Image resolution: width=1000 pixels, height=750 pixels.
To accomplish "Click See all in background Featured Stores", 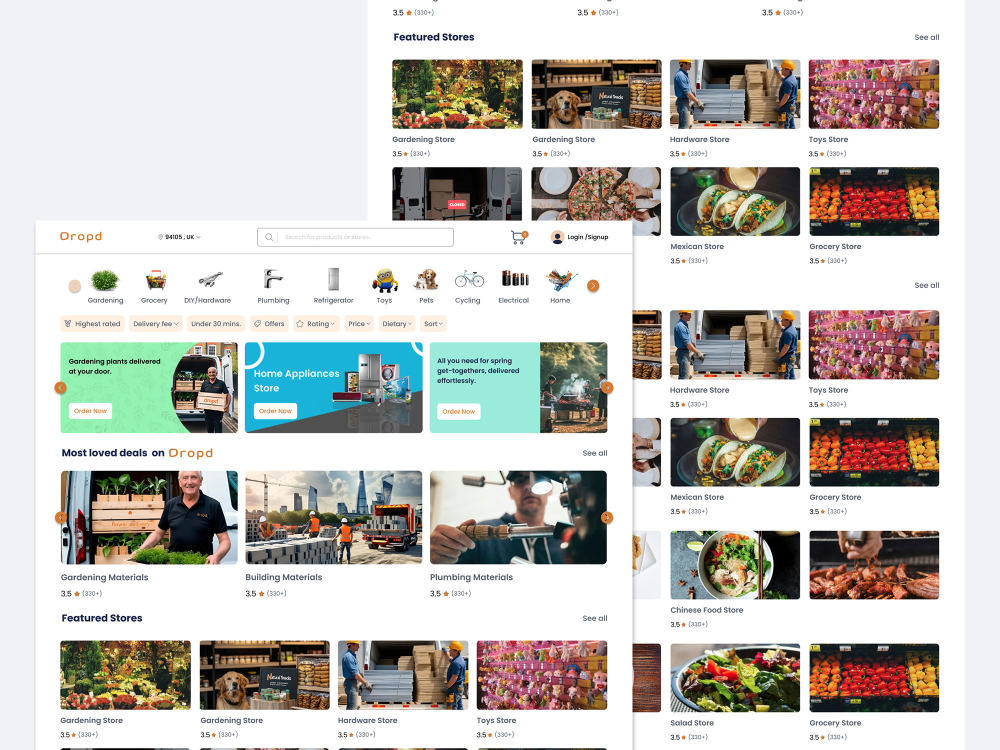I will pos(927,38).
